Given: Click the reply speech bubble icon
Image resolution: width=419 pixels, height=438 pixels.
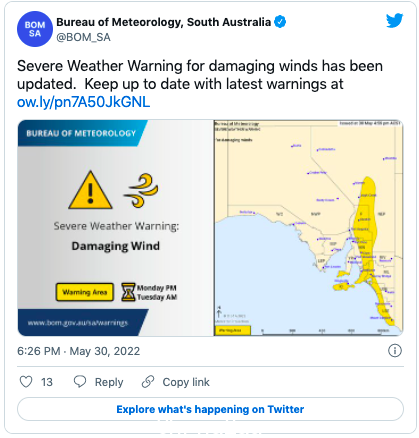Looking at the screenshot, I should (x=80, y=382).
